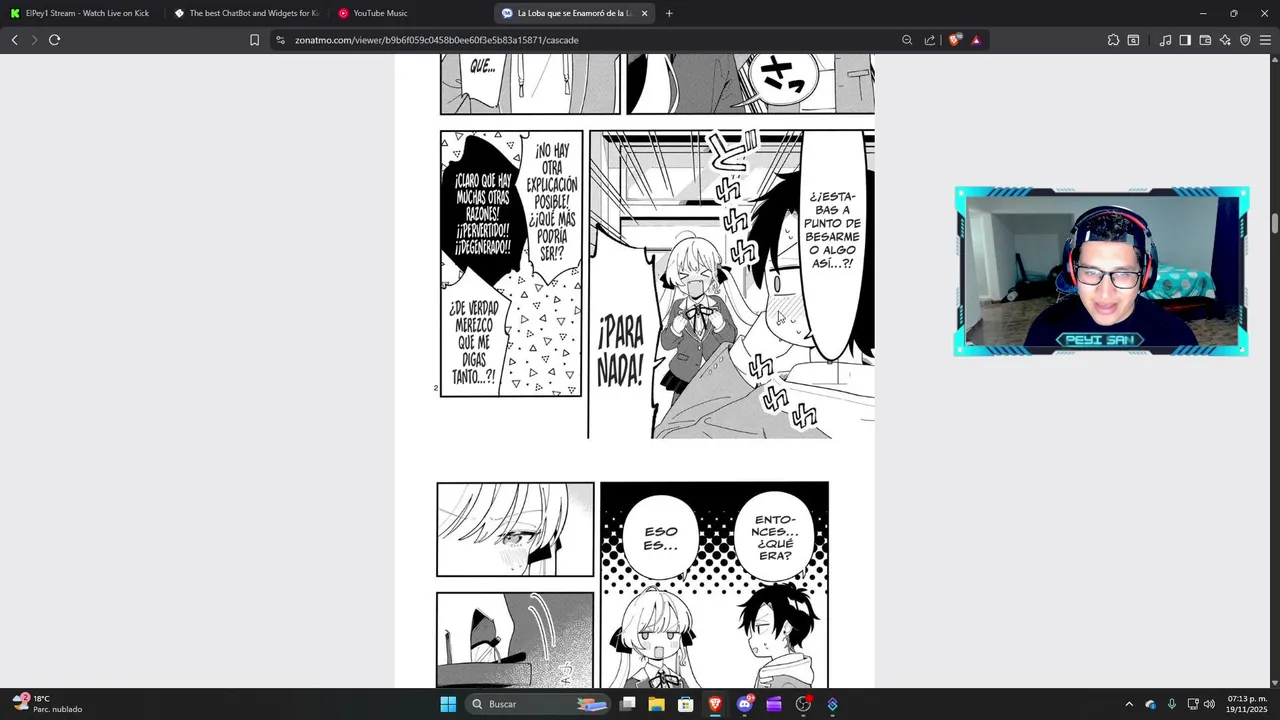This screenshot has height=720, width=1280.
Task: Switch to The best ChatBot and Widgets tab
Action: [x=245, y=13]
